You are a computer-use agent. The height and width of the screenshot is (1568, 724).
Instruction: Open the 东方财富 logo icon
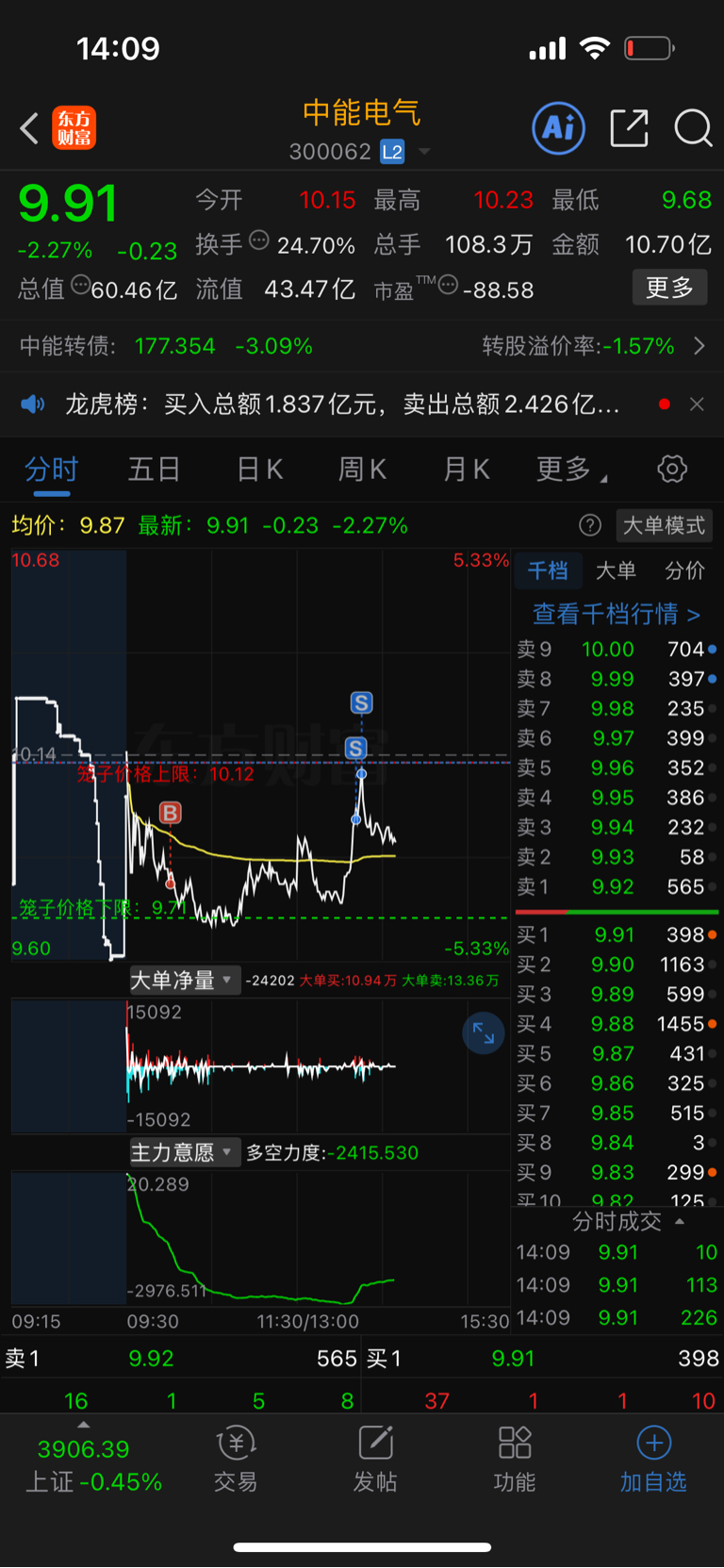click(x=74, y=128)
